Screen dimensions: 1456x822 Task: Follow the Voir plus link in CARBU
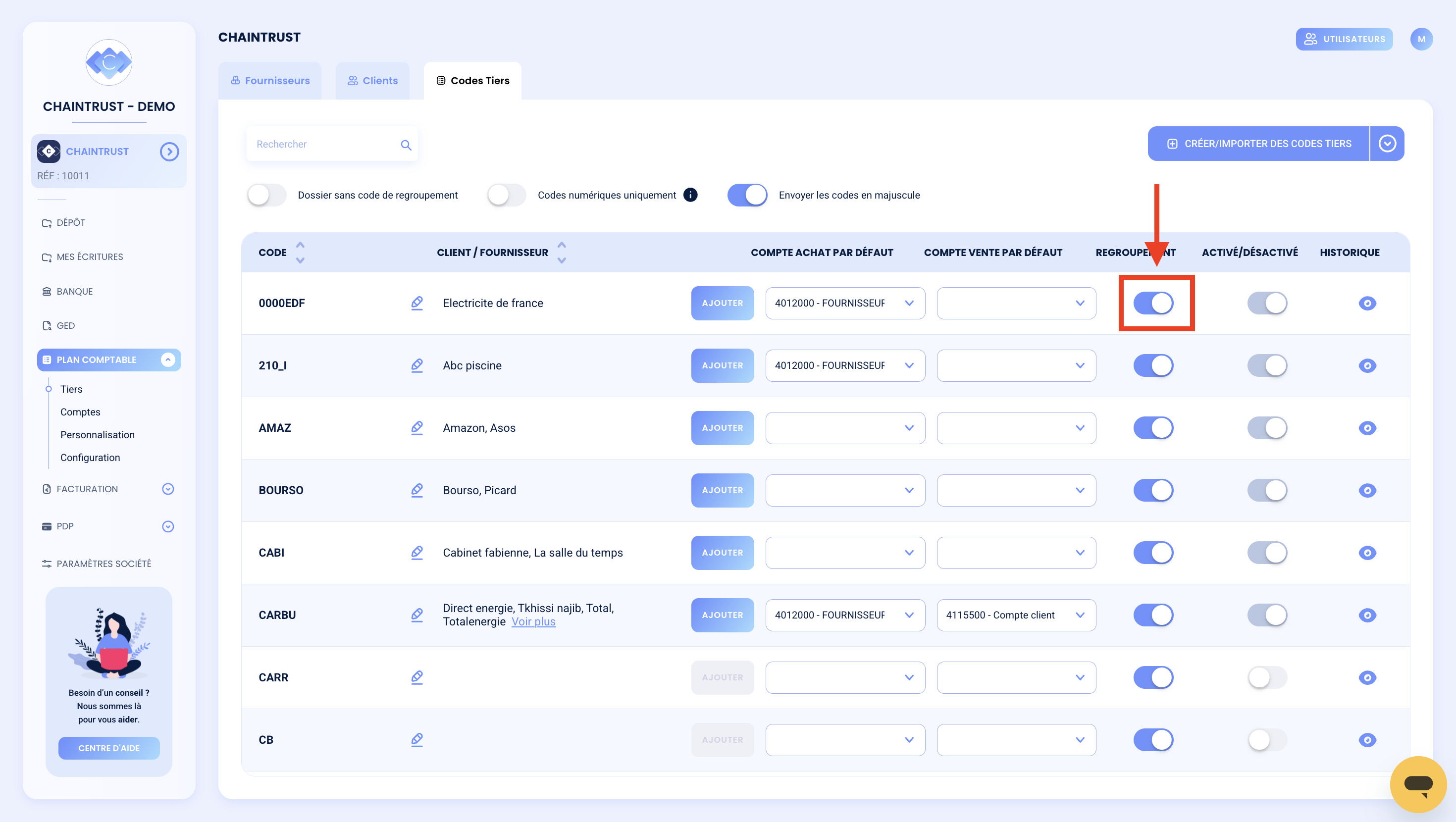pyautogui.click(x=533, y=622)
